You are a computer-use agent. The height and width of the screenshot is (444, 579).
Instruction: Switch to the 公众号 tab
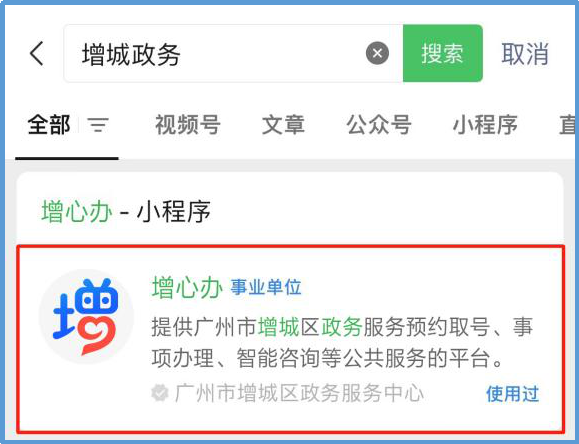tap(379, 125)
